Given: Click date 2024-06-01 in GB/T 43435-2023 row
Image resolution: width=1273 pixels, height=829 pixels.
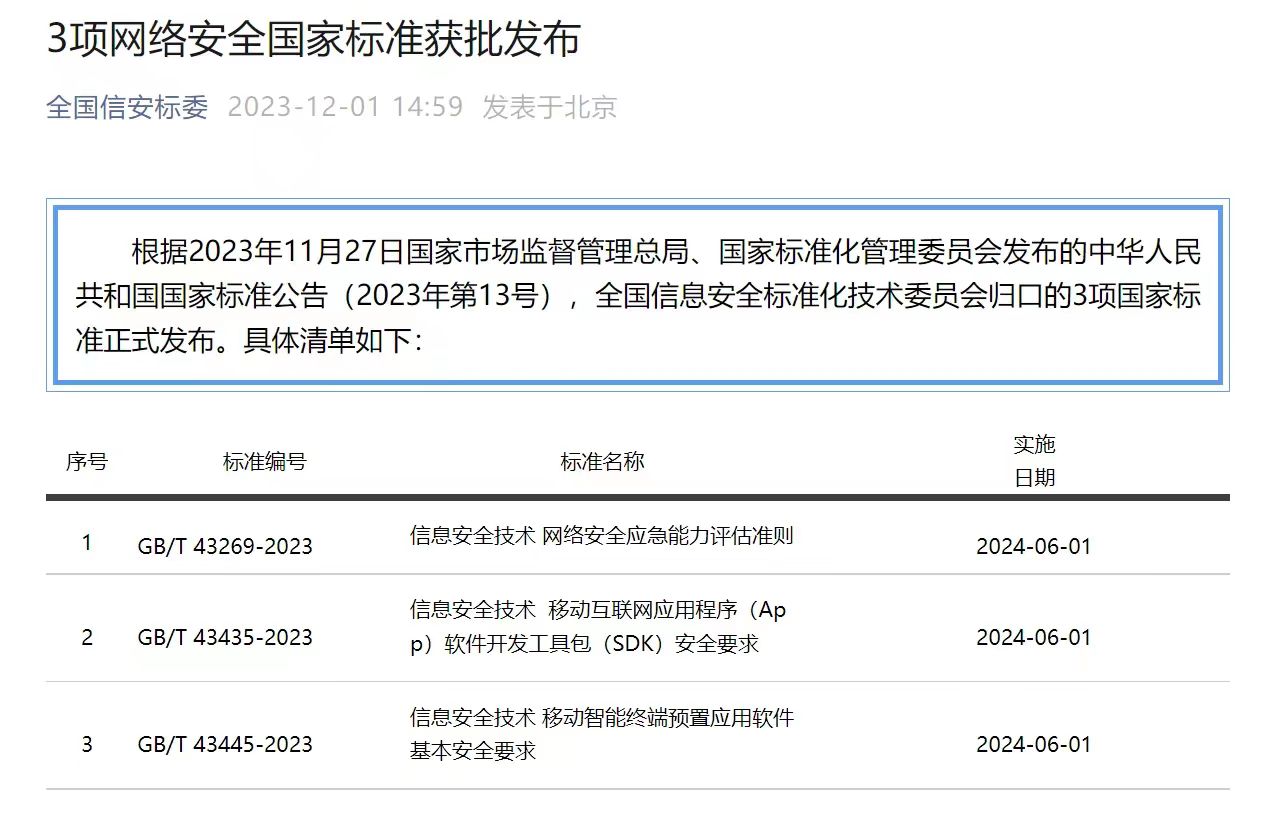Looking at the screenshot, I should point(1034,638).
